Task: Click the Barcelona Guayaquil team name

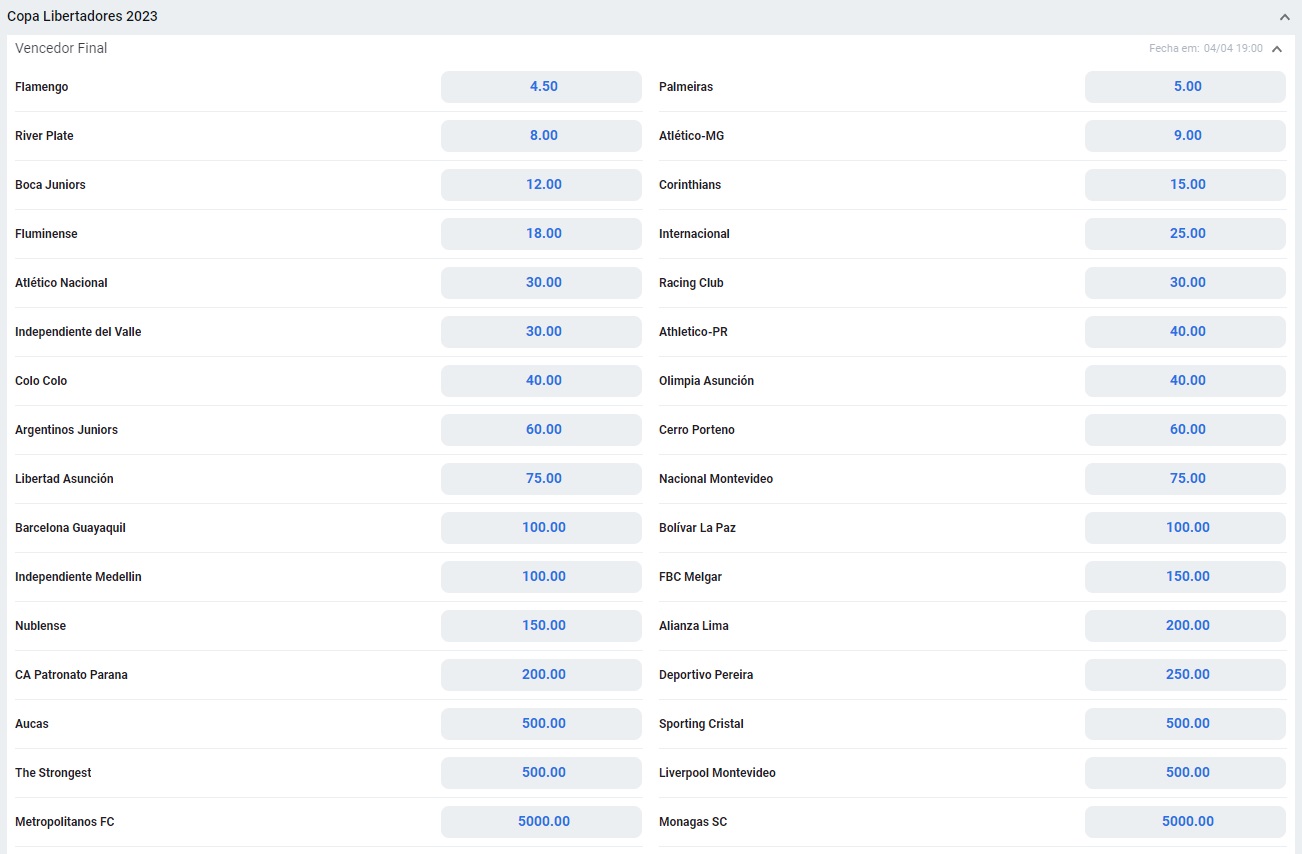Action: 70,528
